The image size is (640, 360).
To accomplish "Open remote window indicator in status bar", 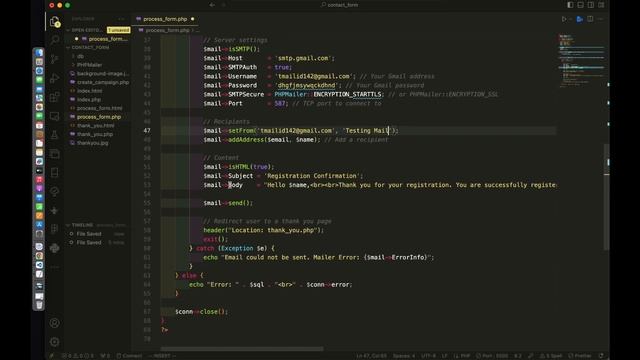I will pos(52,356).
